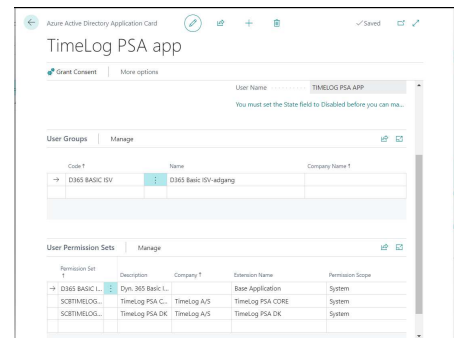Expand page with diagonal arrow icon

(416, 23)
